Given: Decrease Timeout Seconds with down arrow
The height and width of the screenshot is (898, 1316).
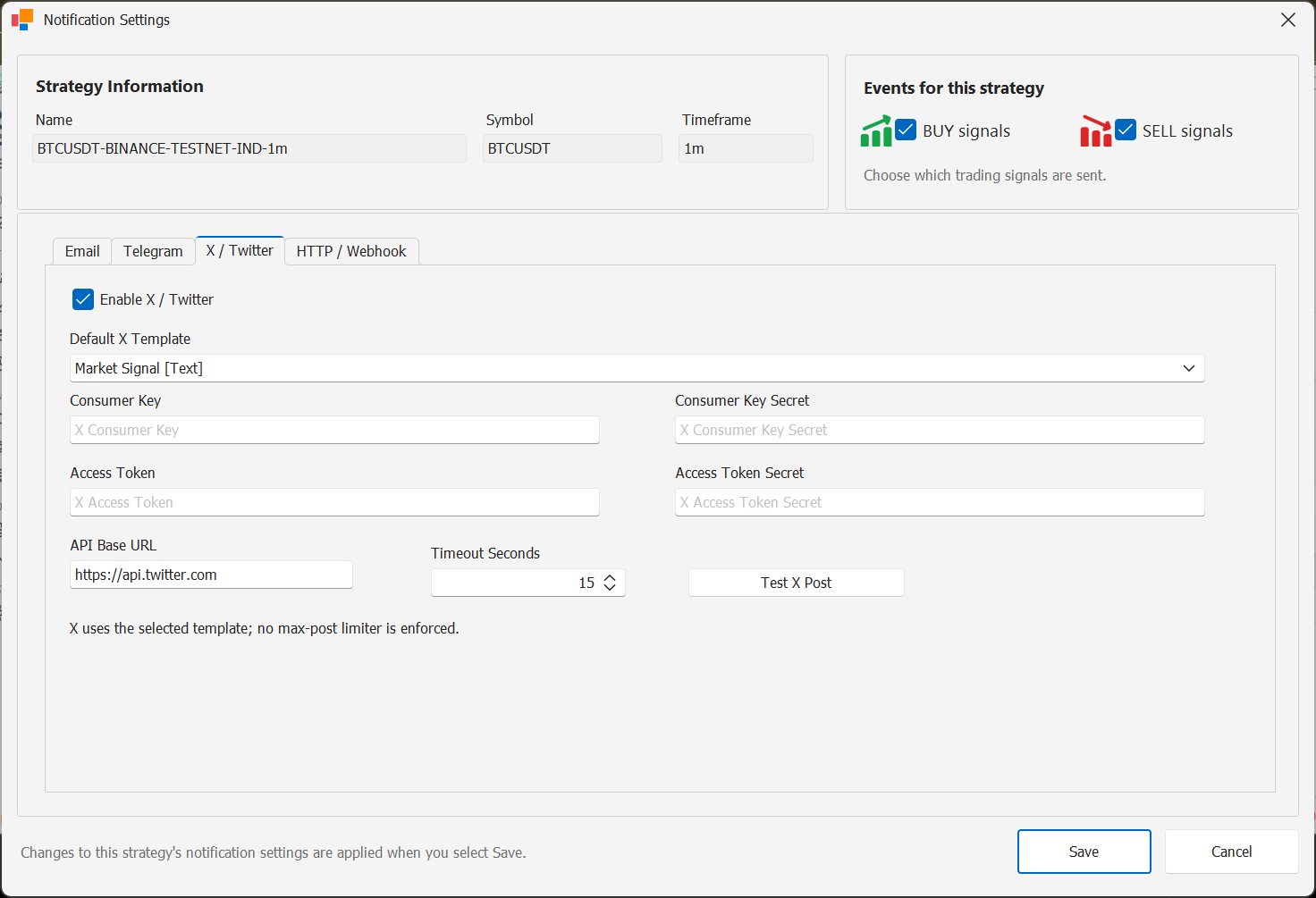Looking at the screenshot, I should click(x=610, y=588).
